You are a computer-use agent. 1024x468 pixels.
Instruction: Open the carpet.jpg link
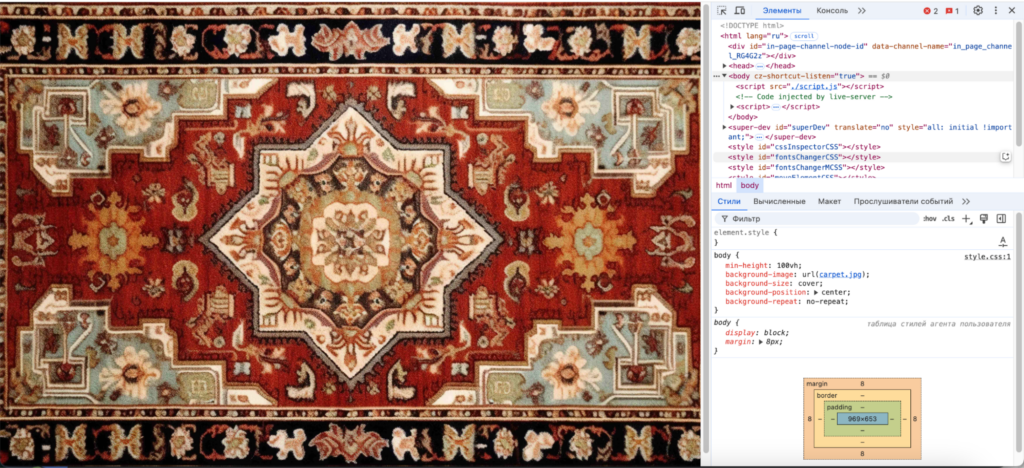[x=840, y=274]
